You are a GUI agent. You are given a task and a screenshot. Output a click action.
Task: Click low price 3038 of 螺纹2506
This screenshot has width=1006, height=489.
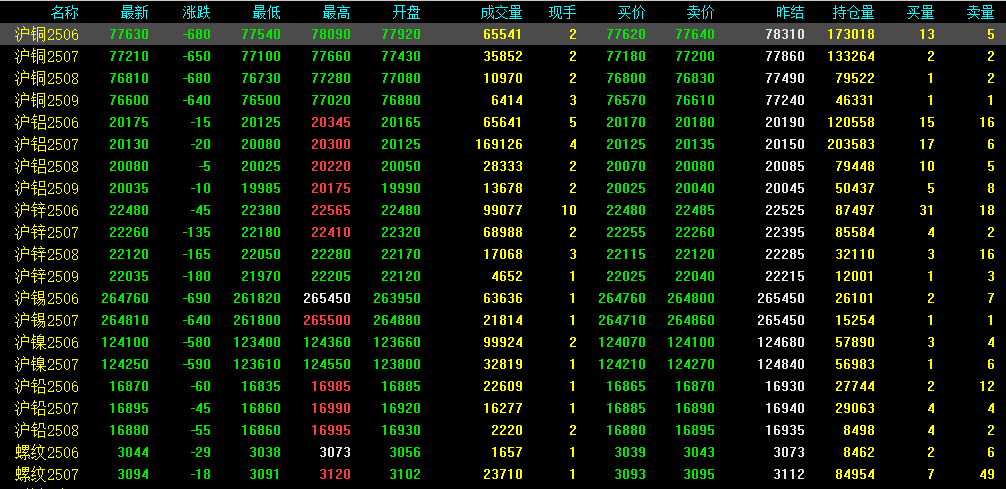(265, 452)
